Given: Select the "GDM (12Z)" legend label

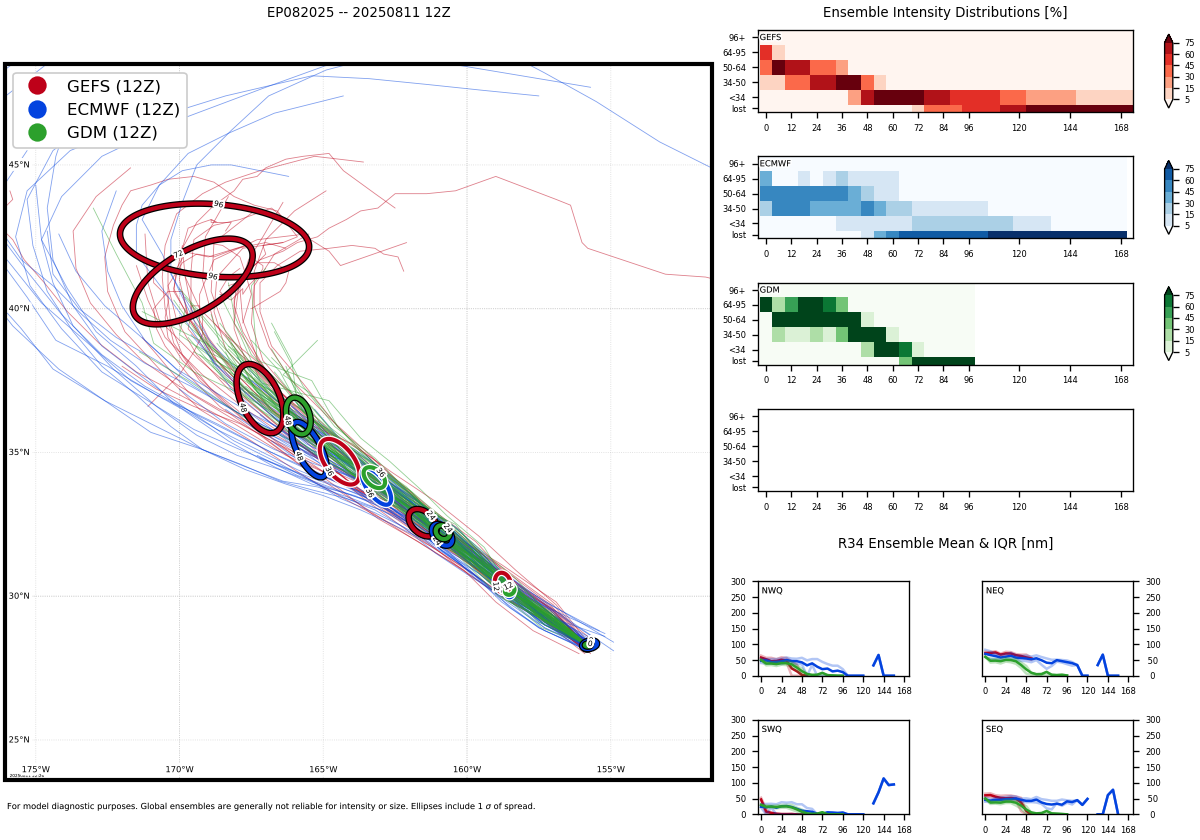Looking at the screenshot, I should (112, 133).
